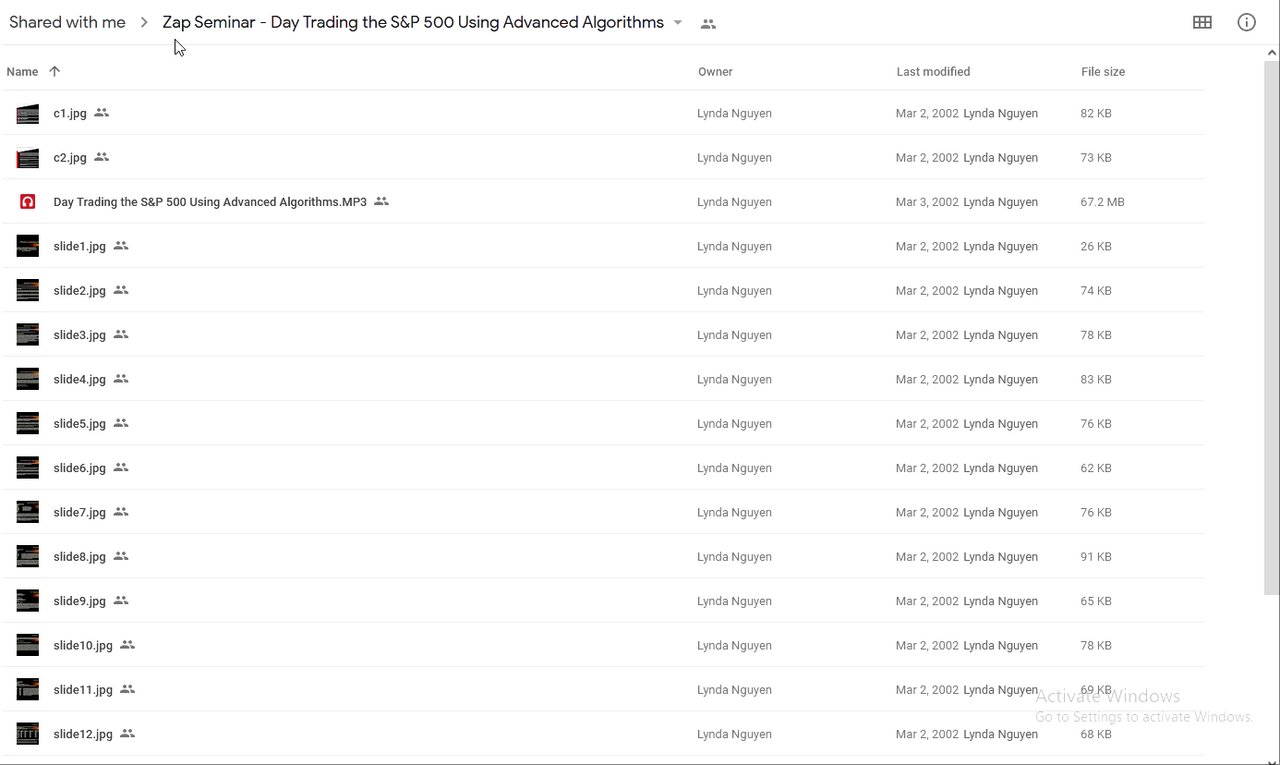Screen dimensions: 1280x765
Task: Select c2.jpg image thumbnail icon
Action: pos(28,158)
